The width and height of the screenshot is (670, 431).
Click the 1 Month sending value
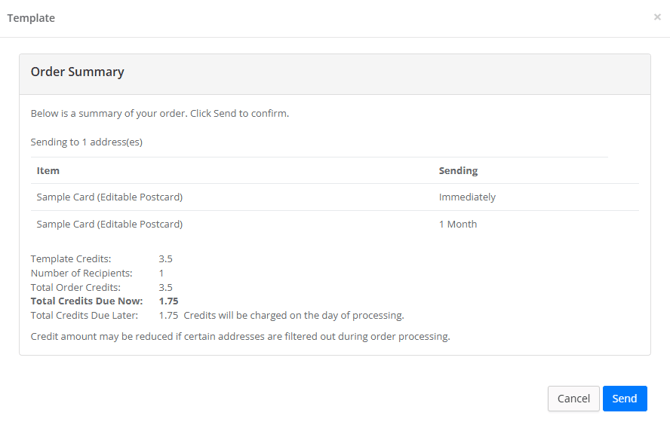click(458, 224)
